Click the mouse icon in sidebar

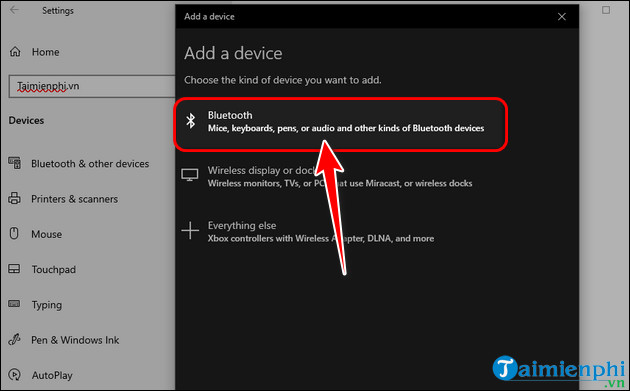(x=14, y=233)
